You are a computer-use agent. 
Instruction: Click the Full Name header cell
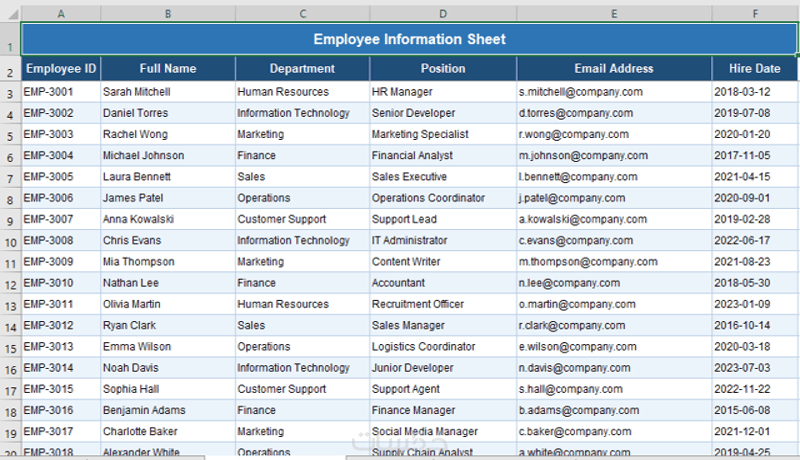coord(168,68)
